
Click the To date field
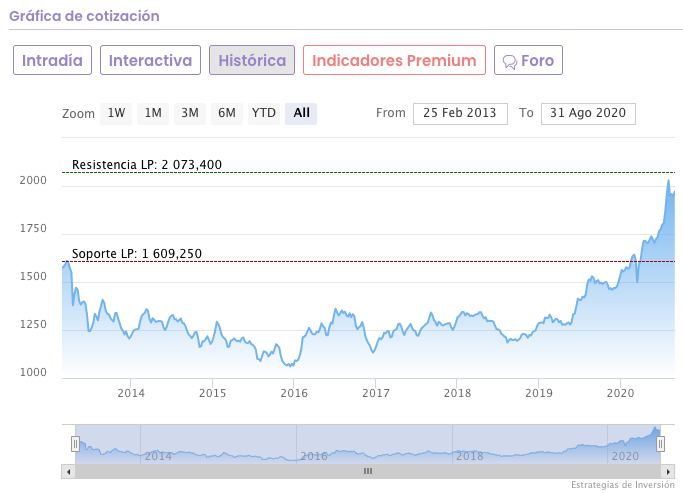pyautogui.click(x=588, y=113)
